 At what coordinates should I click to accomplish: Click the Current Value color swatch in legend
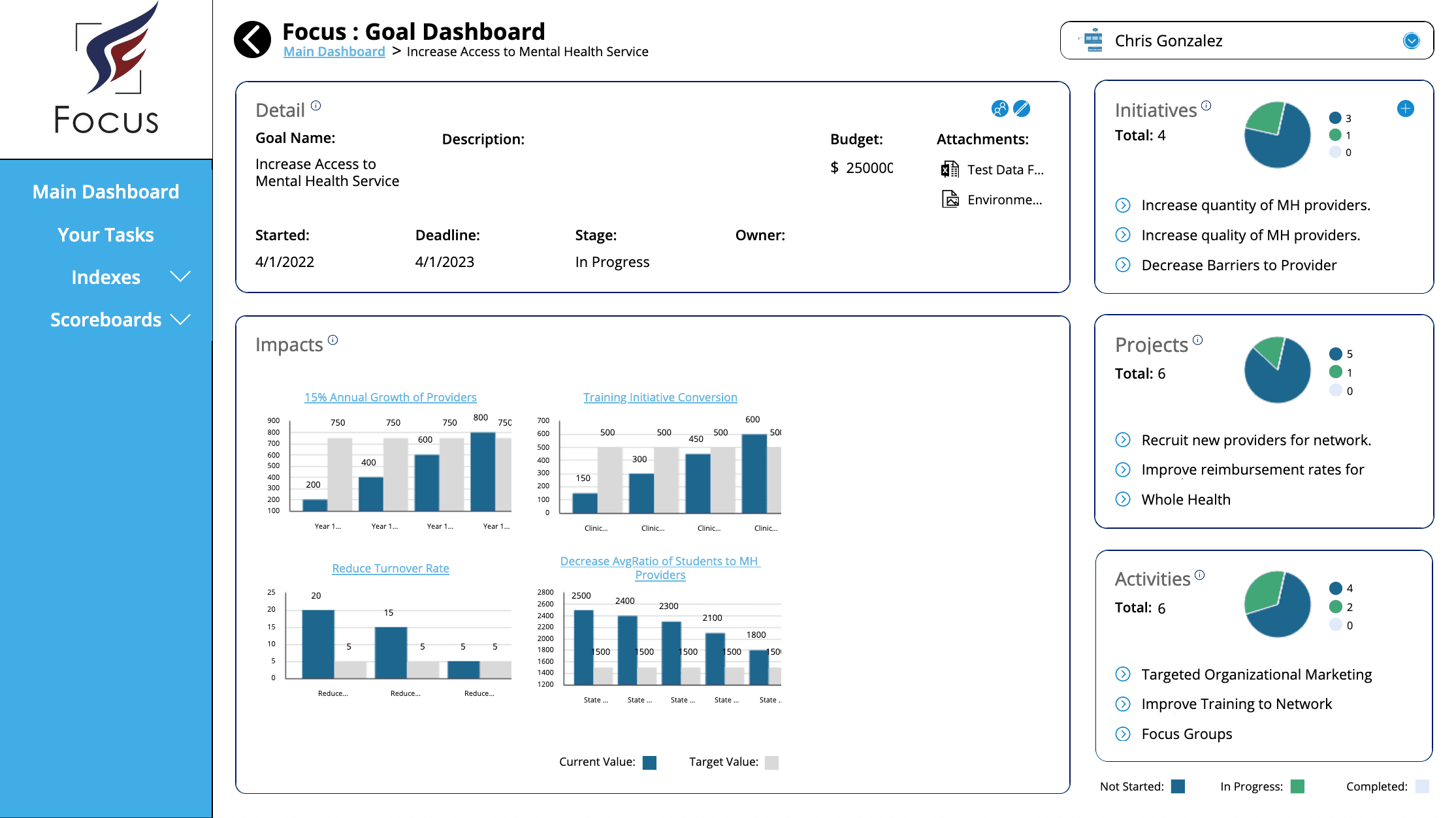[649, 761]
